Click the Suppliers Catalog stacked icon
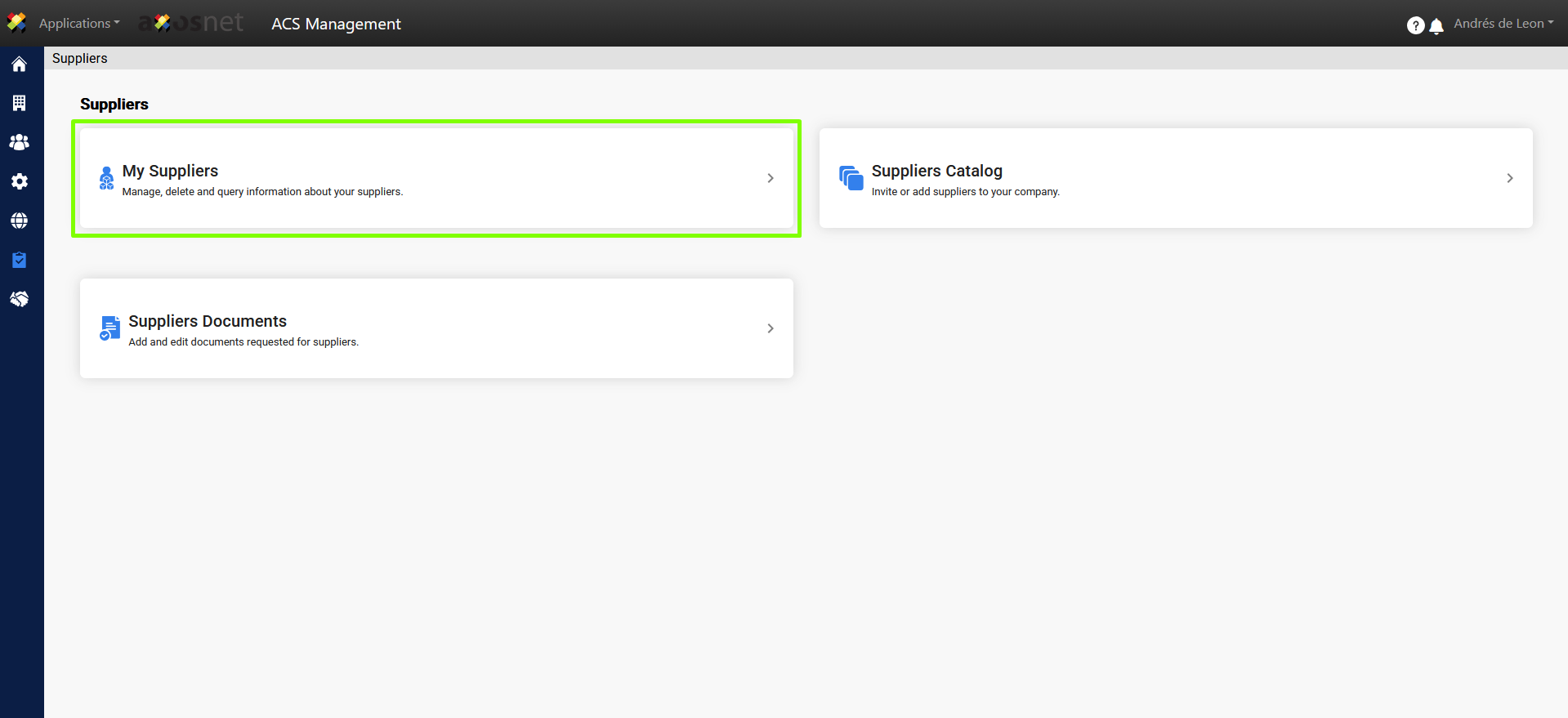 (851, 177)
